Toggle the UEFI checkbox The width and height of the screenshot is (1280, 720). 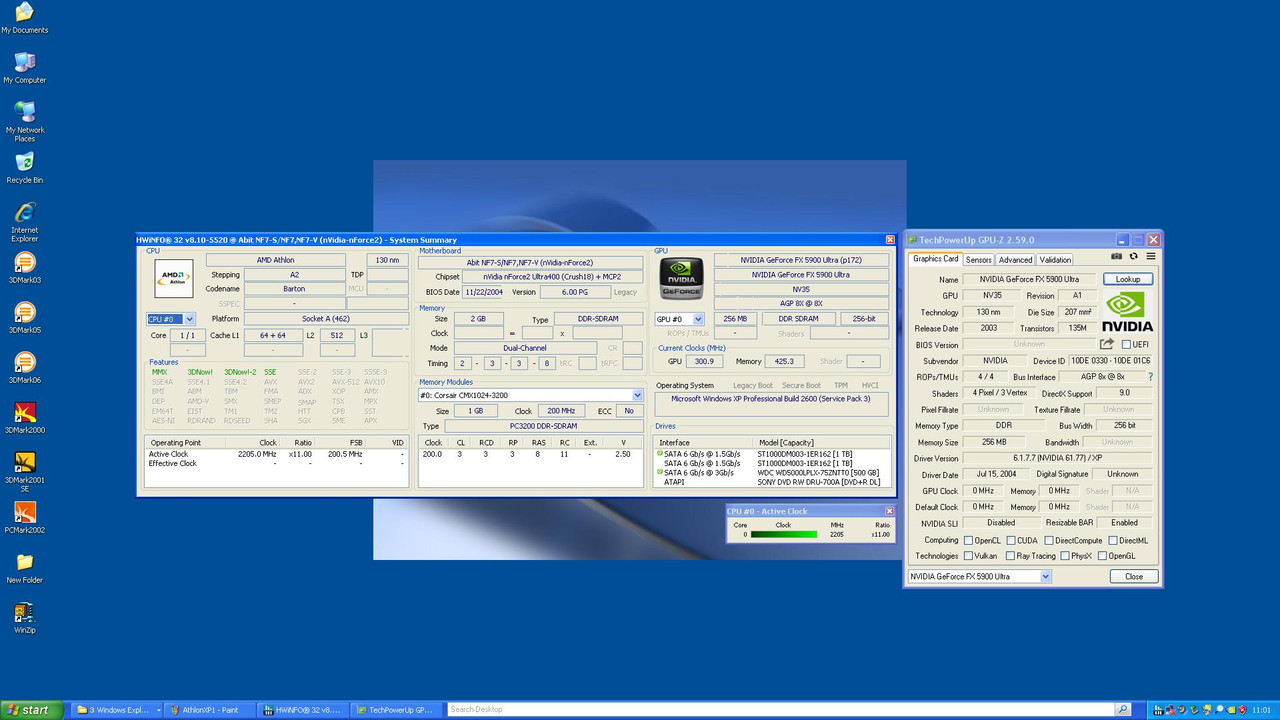1126,344
